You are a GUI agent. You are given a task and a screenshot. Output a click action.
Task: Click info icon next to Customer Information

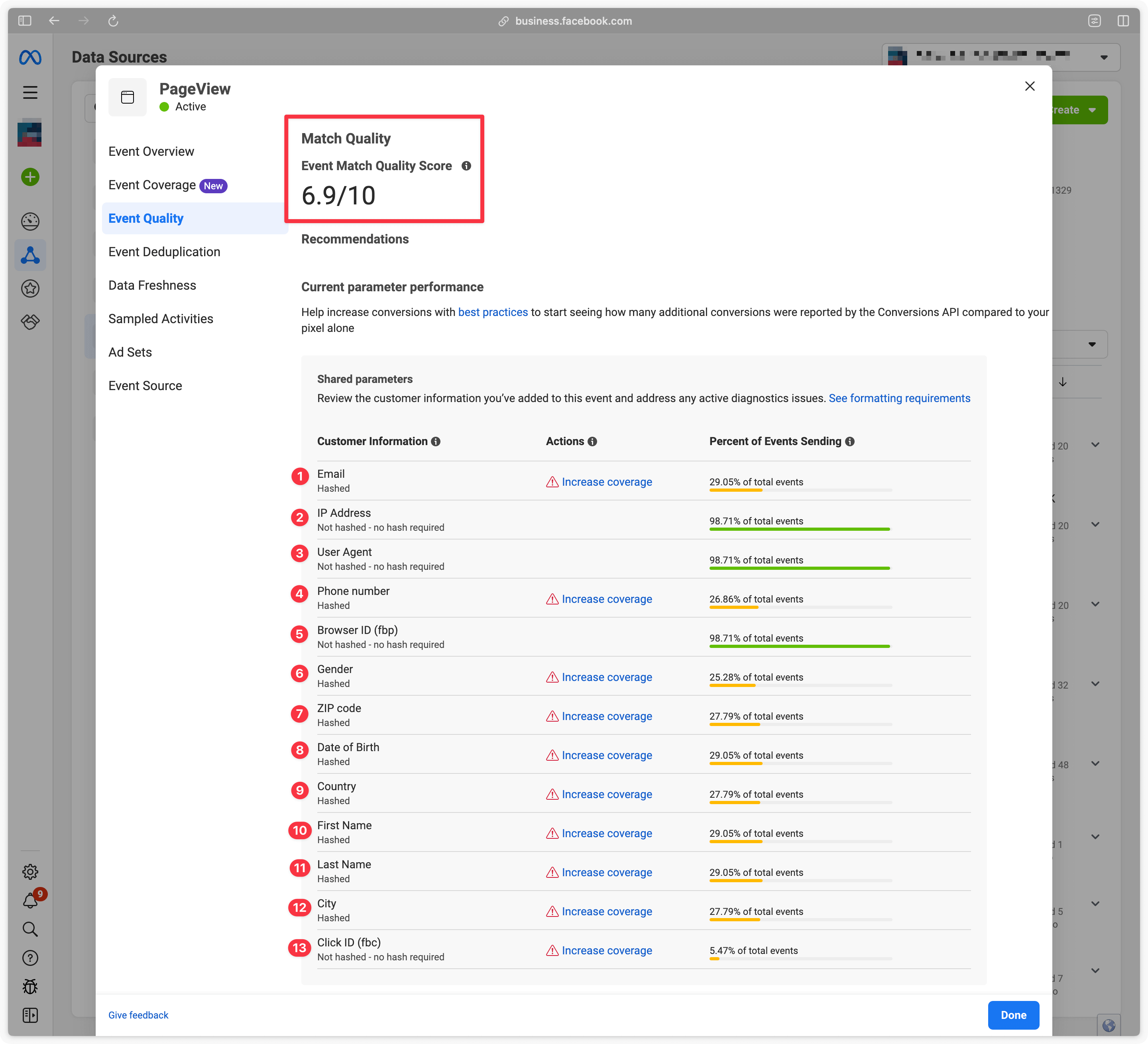pyautogui.click(x=436, y=442)
